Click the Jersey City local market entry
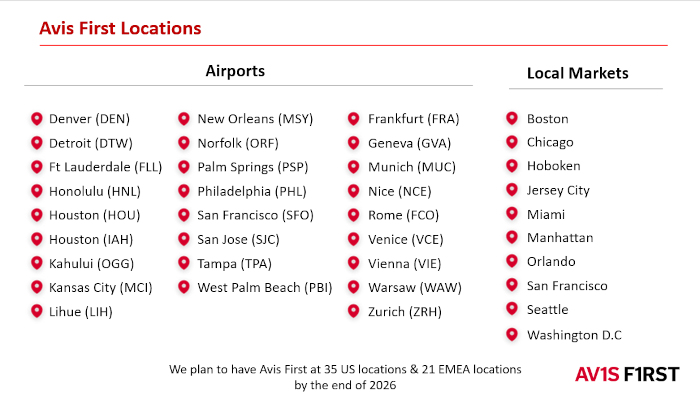700x395 pixels. [558, 191]
